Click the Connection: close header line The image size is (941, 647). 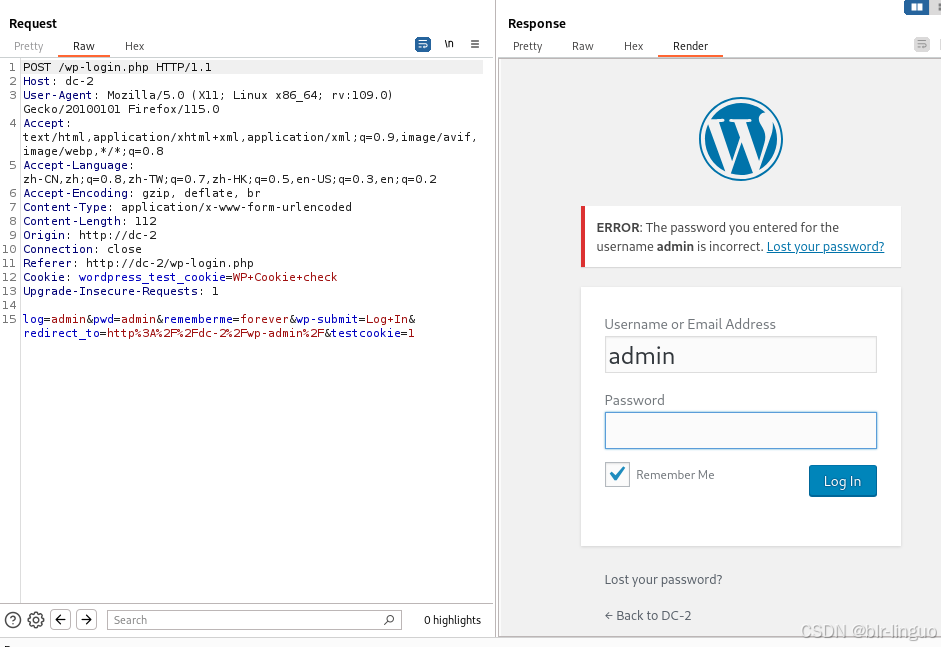click(82, 249)
